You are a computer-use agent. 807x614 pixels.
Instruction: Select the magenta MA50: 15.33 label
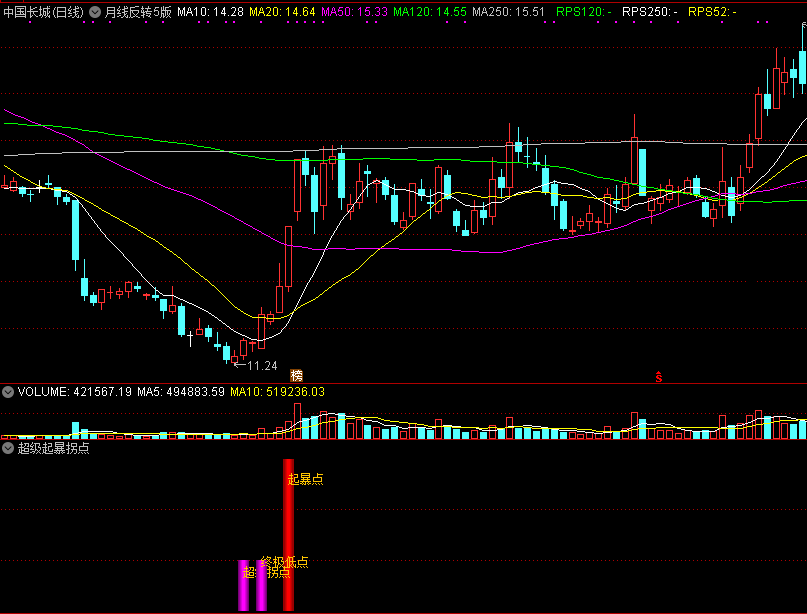(354, 12)
